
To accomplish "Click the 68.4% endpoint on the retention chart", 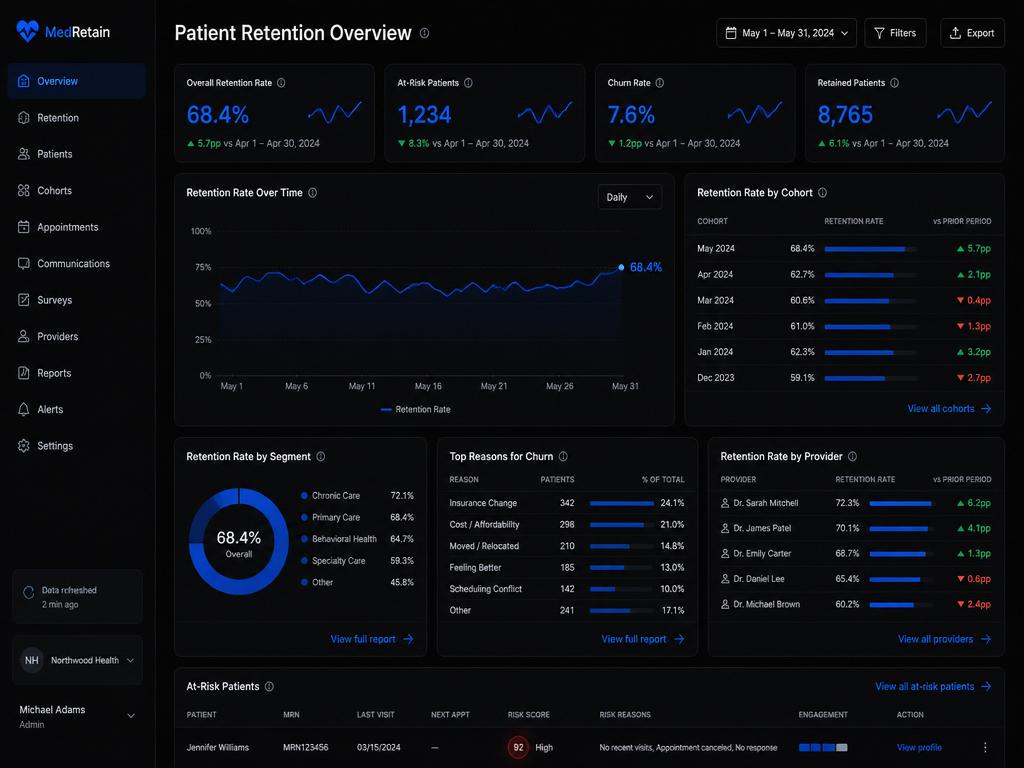I will [x=621, y=267].
